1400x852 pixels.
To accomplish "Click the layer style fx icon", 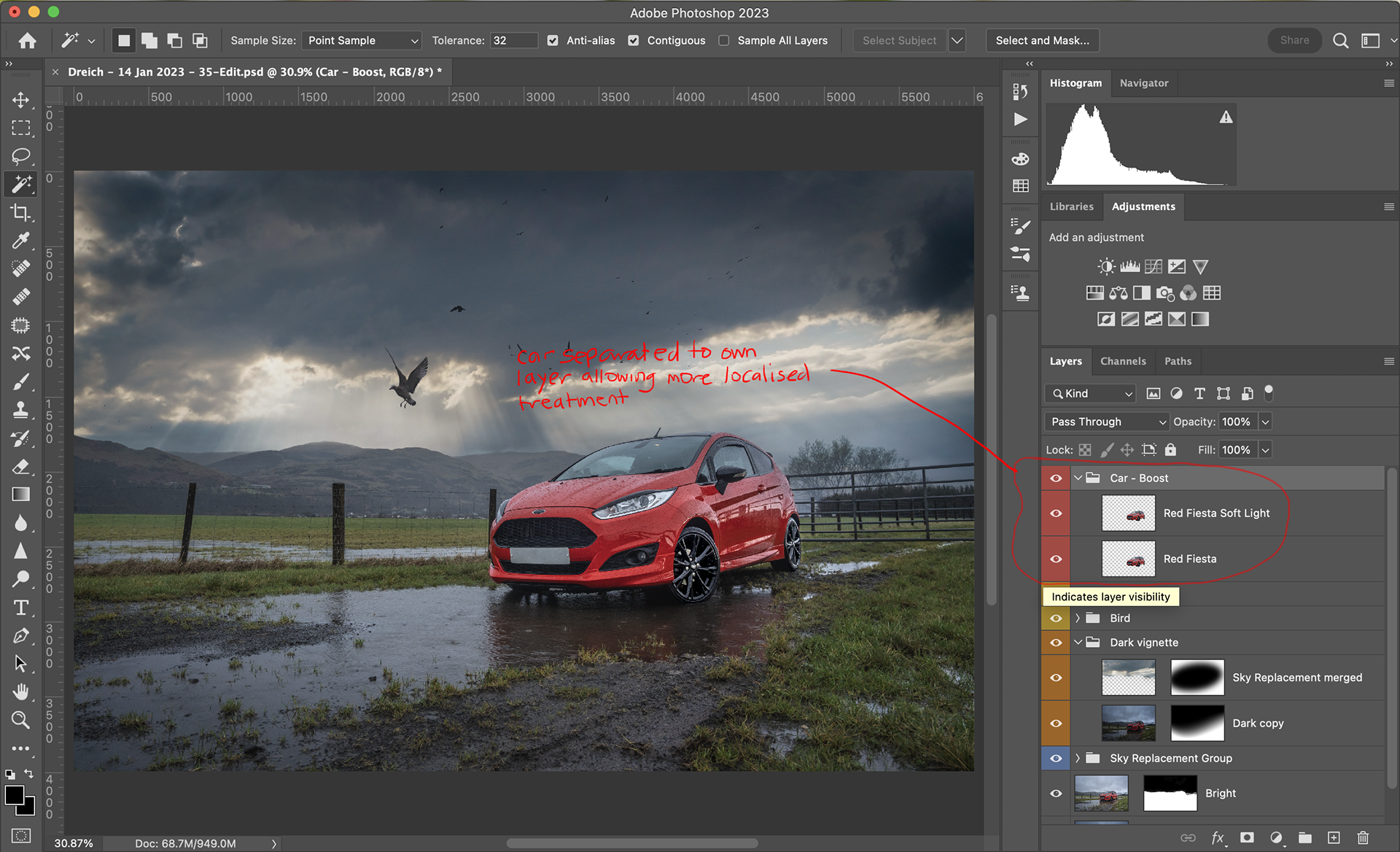I will (1218, 837).
